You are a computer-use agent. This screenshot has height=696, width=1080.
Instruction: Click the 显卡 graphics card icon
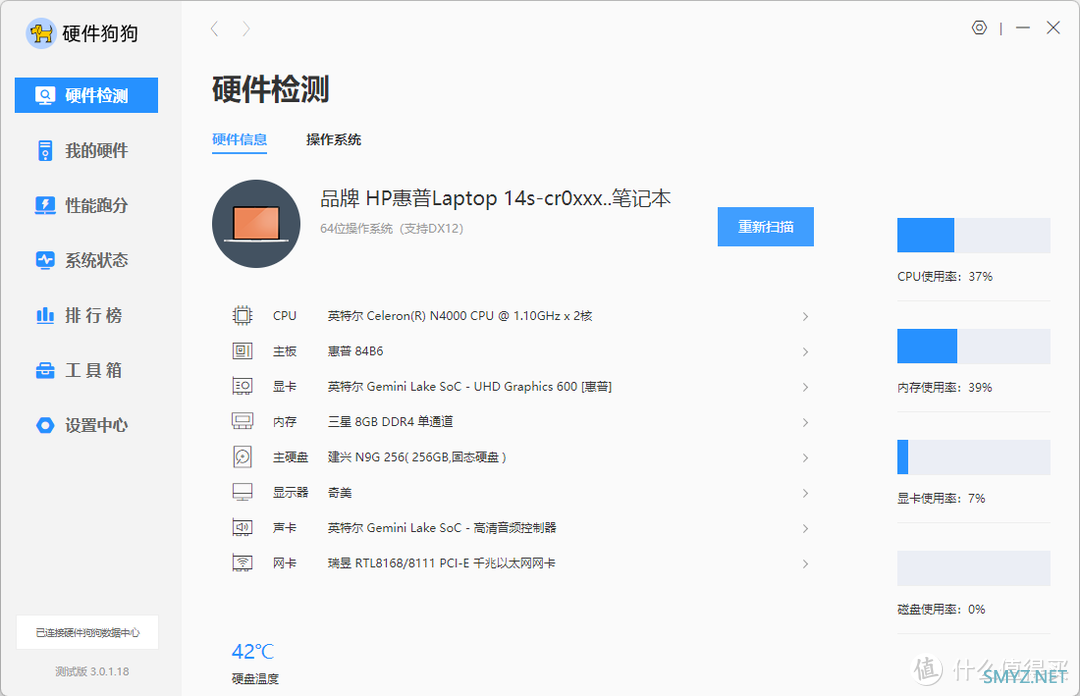point(242,386)
